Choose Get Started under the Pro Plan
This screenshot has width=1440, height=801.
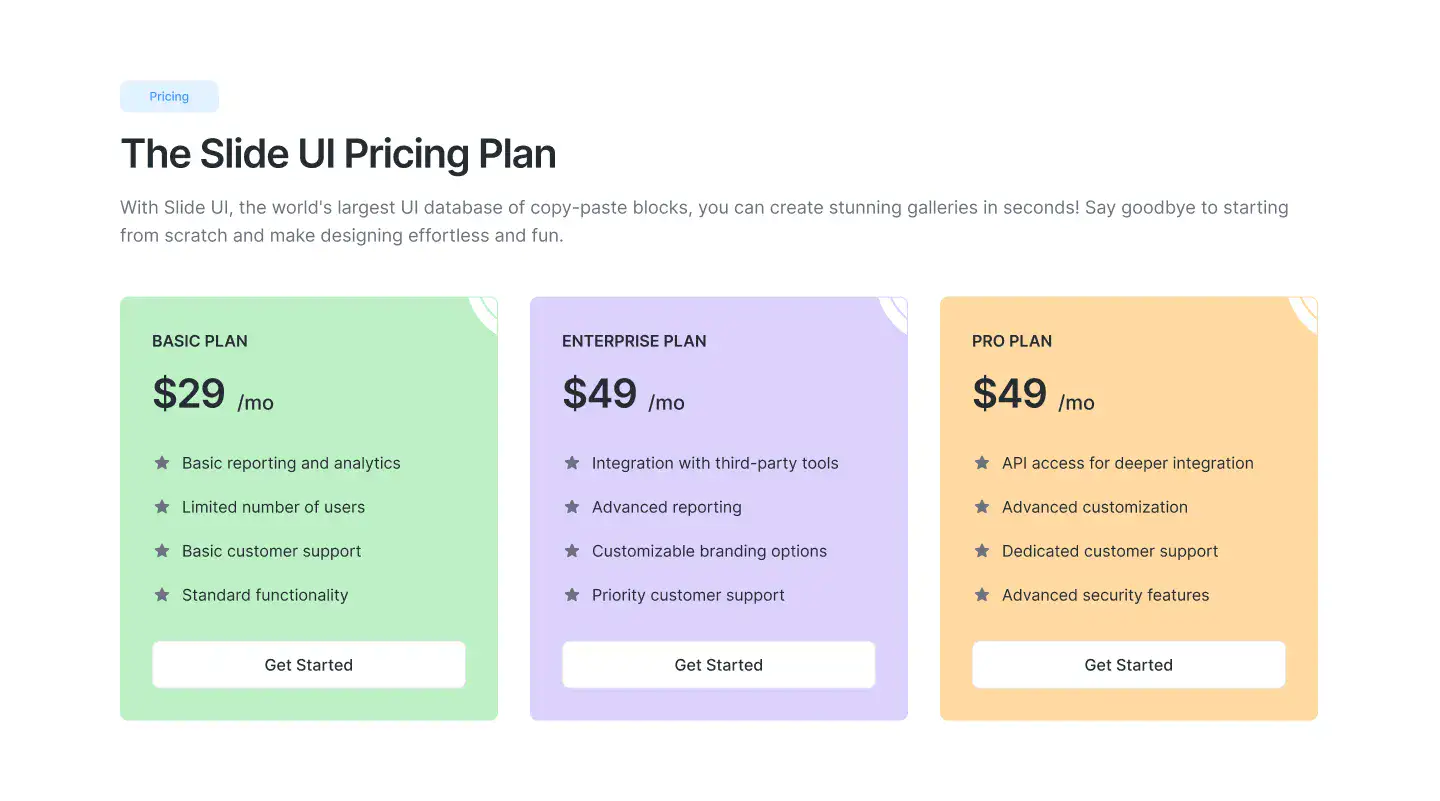coord(1128,665)
